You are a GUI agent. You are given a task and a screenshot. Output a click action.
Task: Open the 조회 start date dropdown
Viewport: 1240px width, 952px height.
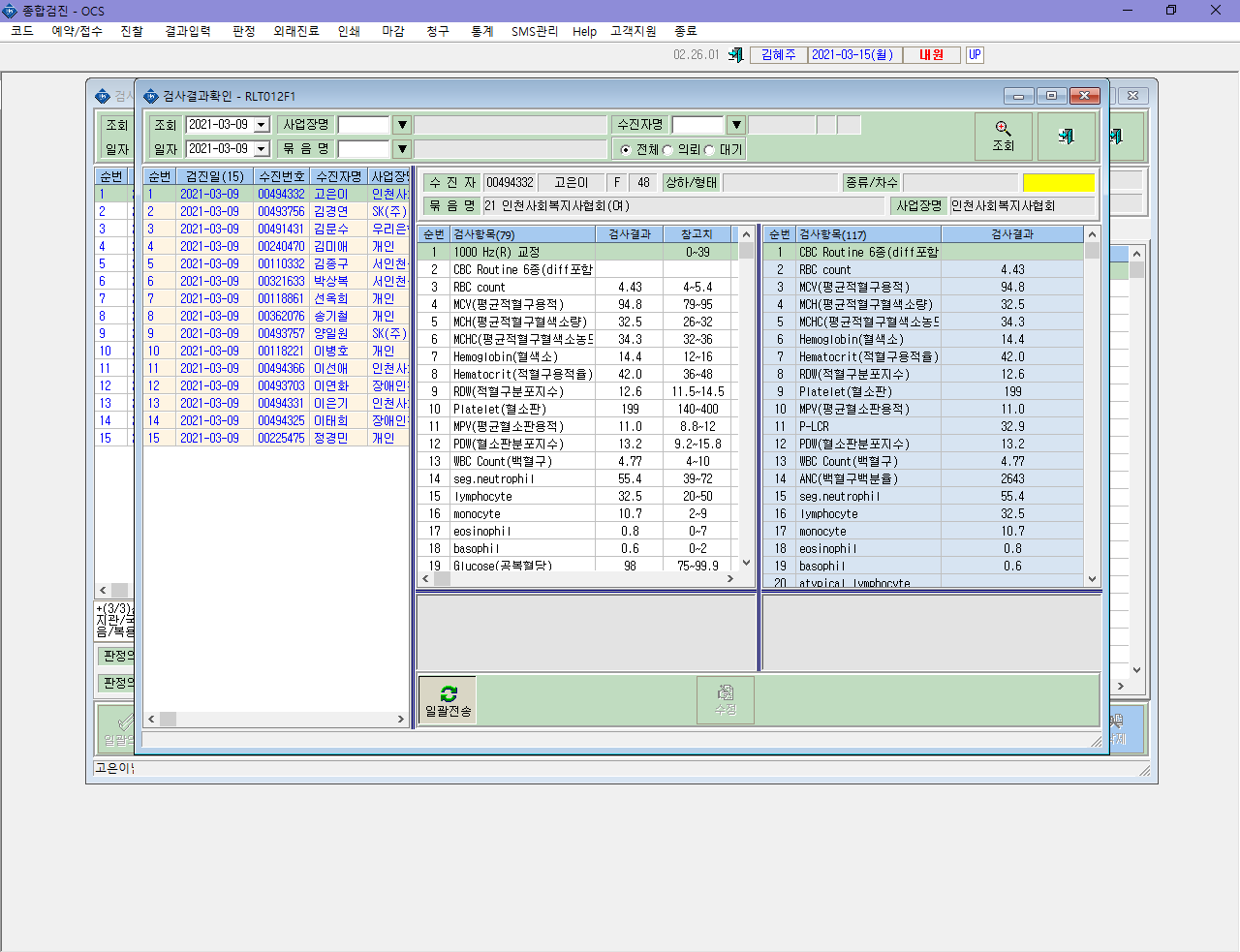(x=262, y=125)
